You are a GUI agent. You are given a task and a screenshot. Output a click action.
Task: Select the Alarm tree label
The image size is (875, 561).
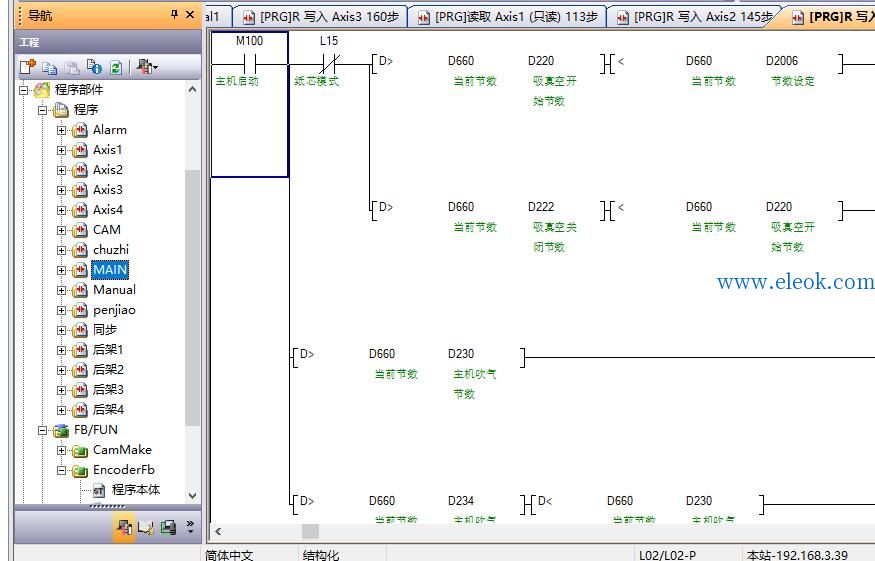[110, 130]
